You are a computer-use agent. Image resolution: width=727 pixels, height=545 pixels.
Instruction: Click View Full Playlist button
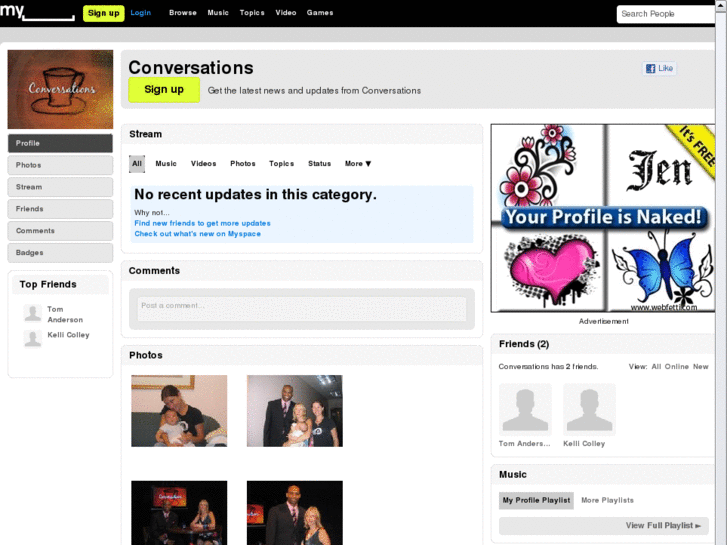(604, 526)
